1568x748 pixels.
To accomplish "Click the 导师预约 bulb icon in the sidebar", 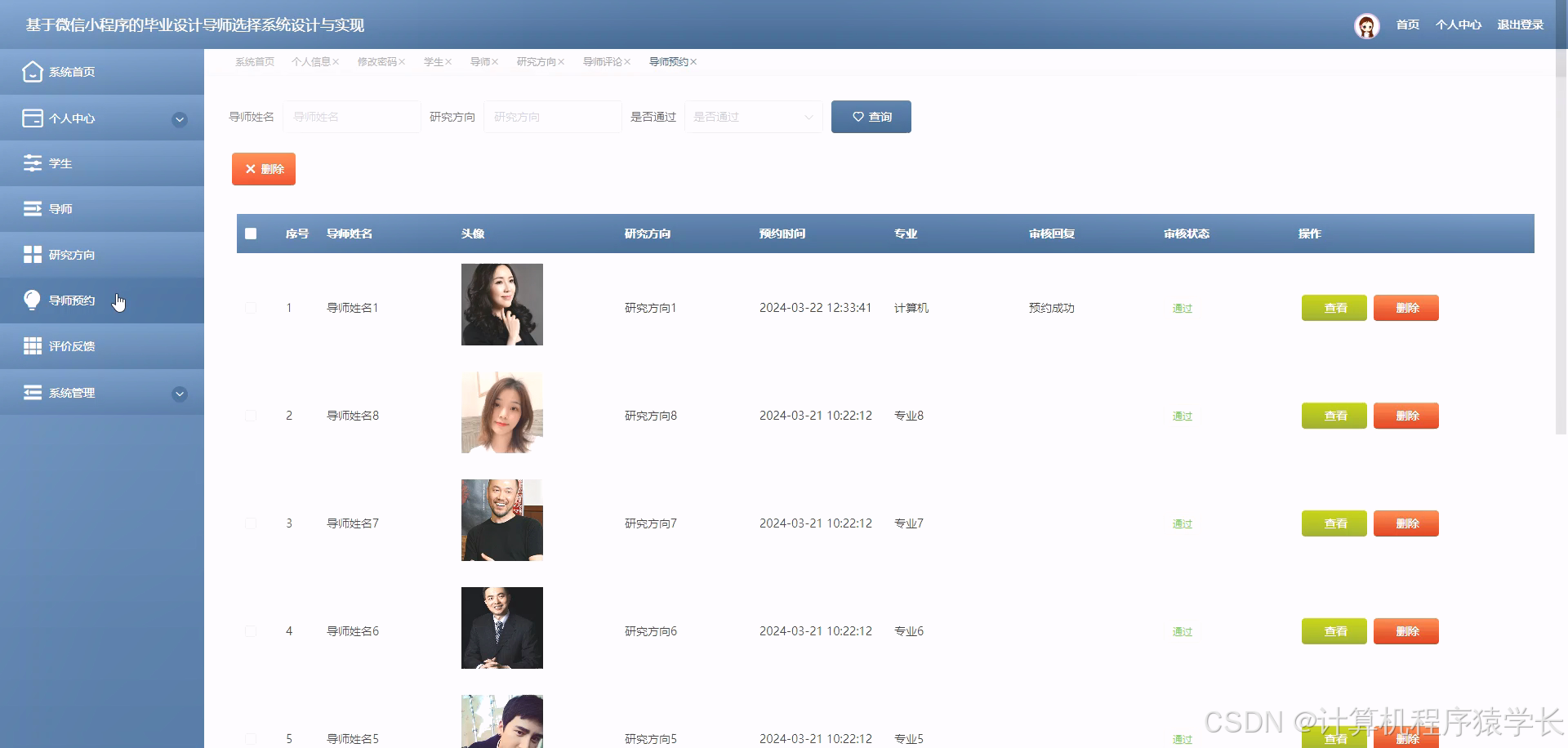I will pyautogui.click(x=32, y=301).
